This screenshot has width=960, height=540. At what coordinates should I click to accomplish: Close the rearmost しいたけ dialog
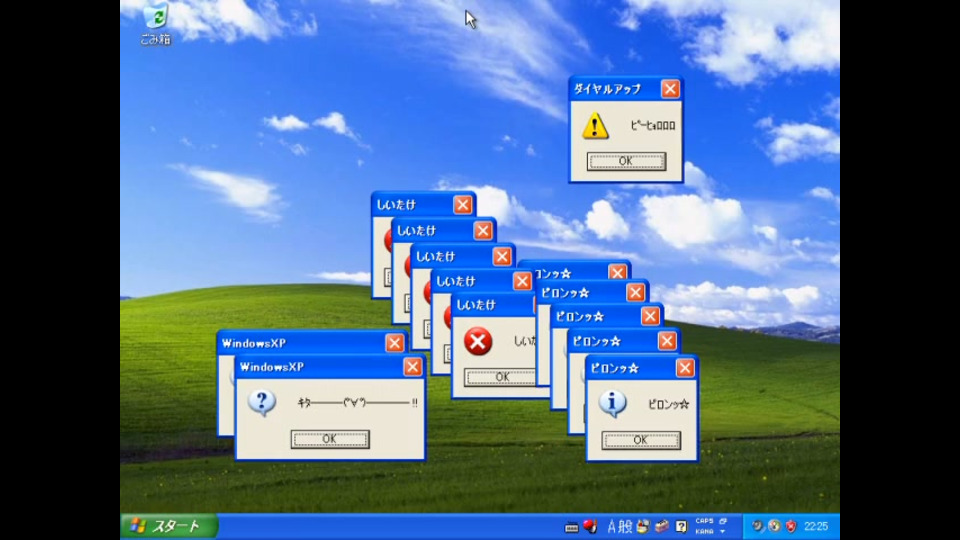[x=462, y=204]
